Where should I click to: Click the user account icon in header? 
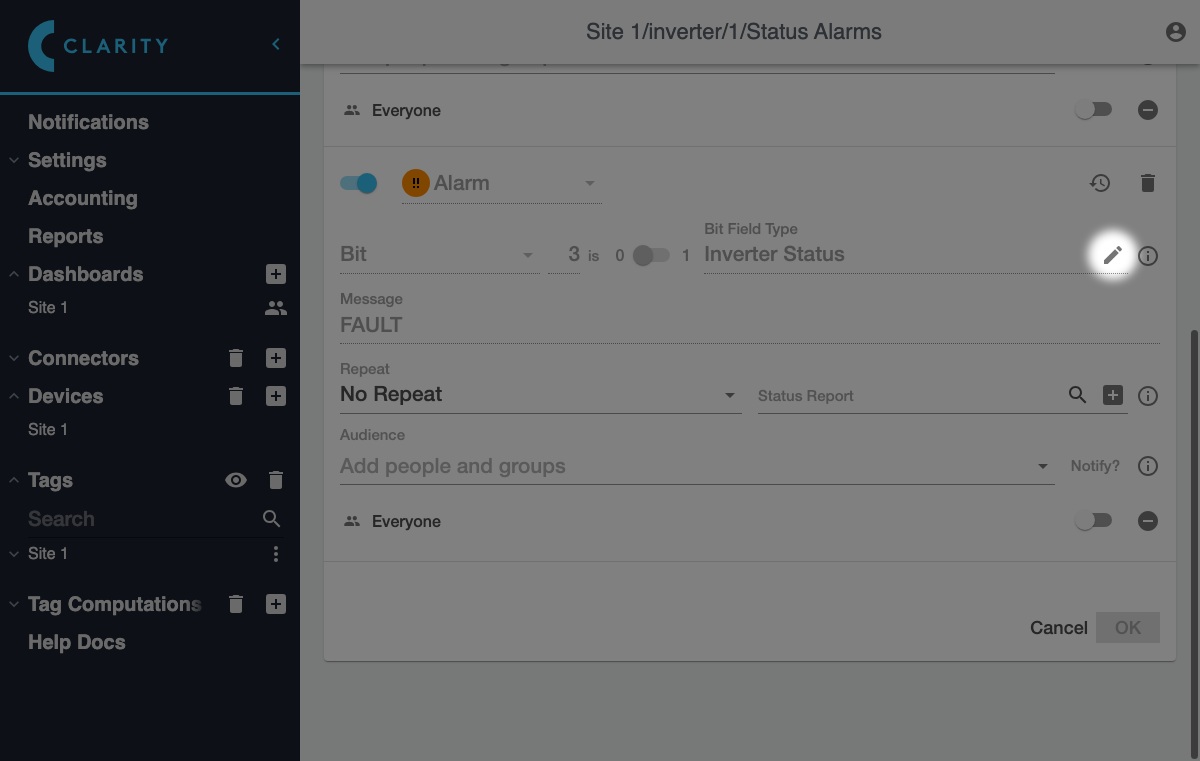[x=1176, y=32]
